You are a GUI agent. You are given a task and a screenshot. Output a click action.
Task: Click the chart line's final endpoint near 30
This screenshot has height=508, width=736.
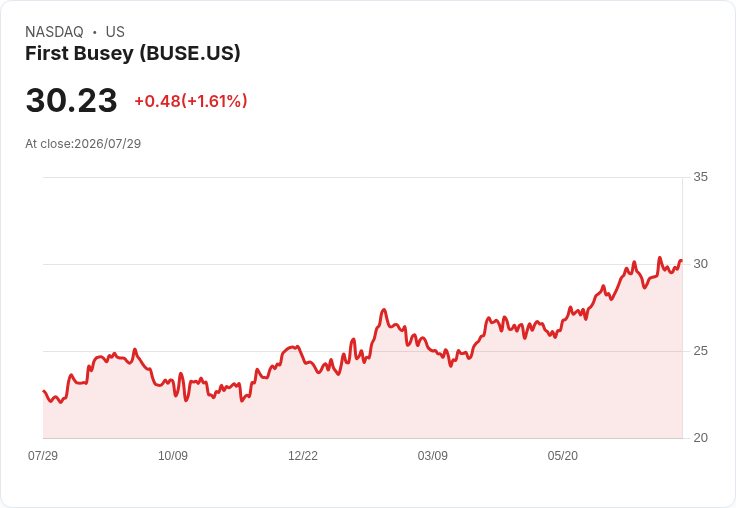[x=681, y=261]
